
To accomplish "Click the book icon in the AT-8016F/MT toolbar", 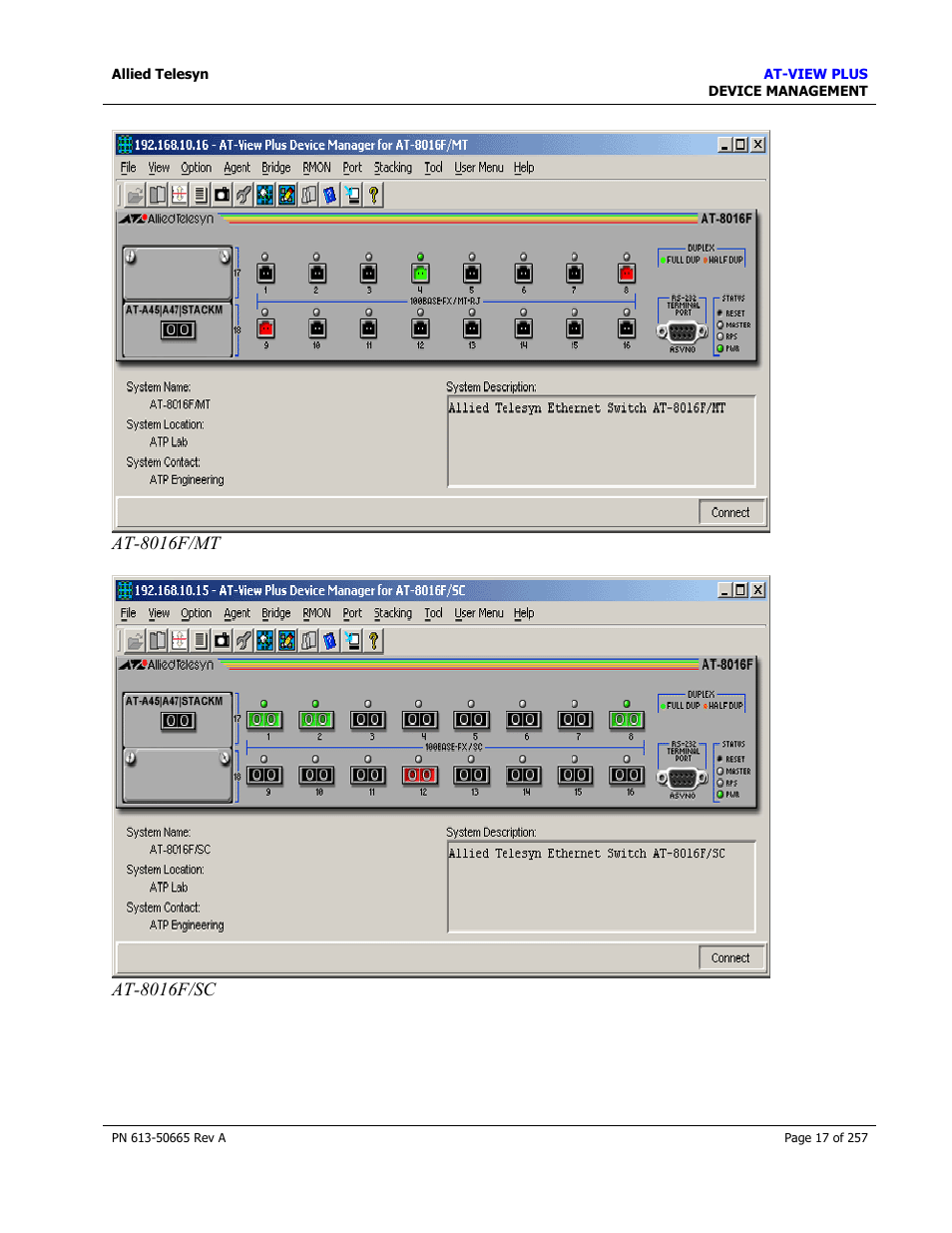I will point(158,196).
